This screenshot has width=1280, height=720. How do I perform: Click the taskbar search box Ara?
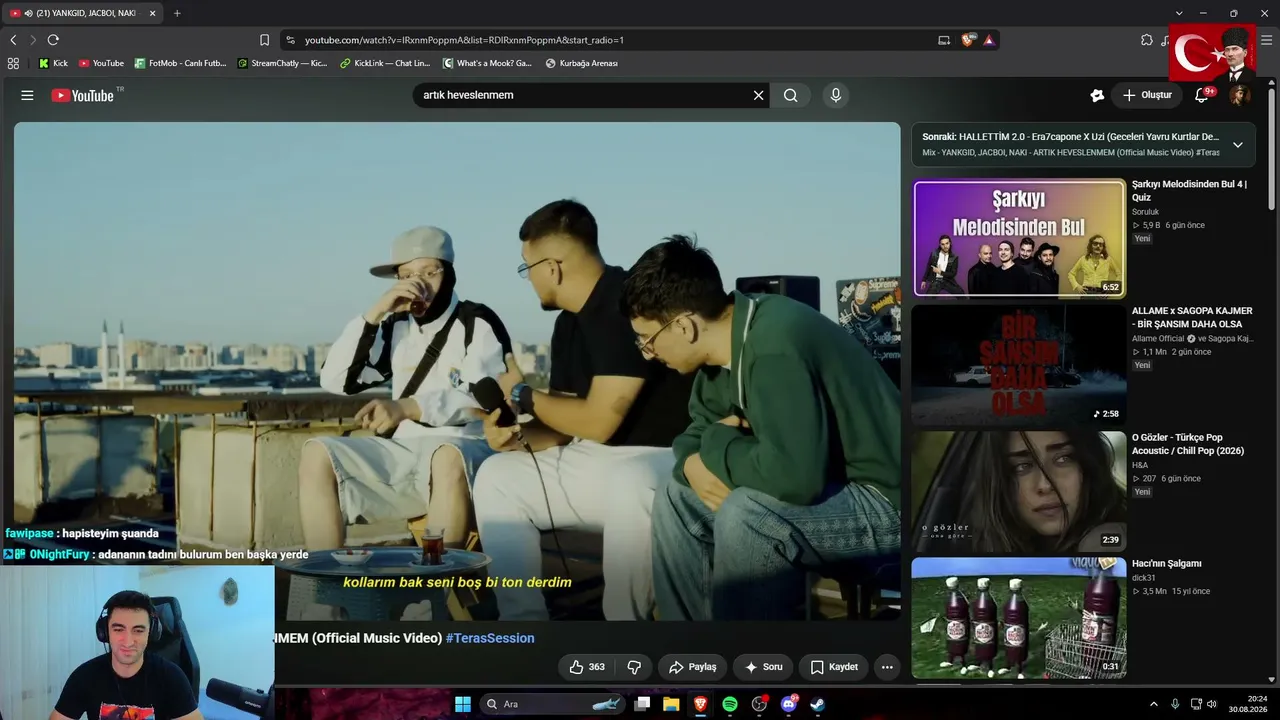(x=553, y=704)
